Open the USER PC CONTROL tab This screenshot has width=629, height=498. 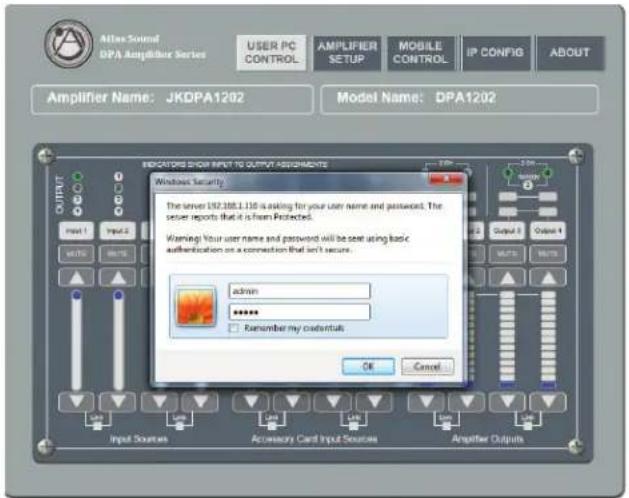tap(271, 53)
